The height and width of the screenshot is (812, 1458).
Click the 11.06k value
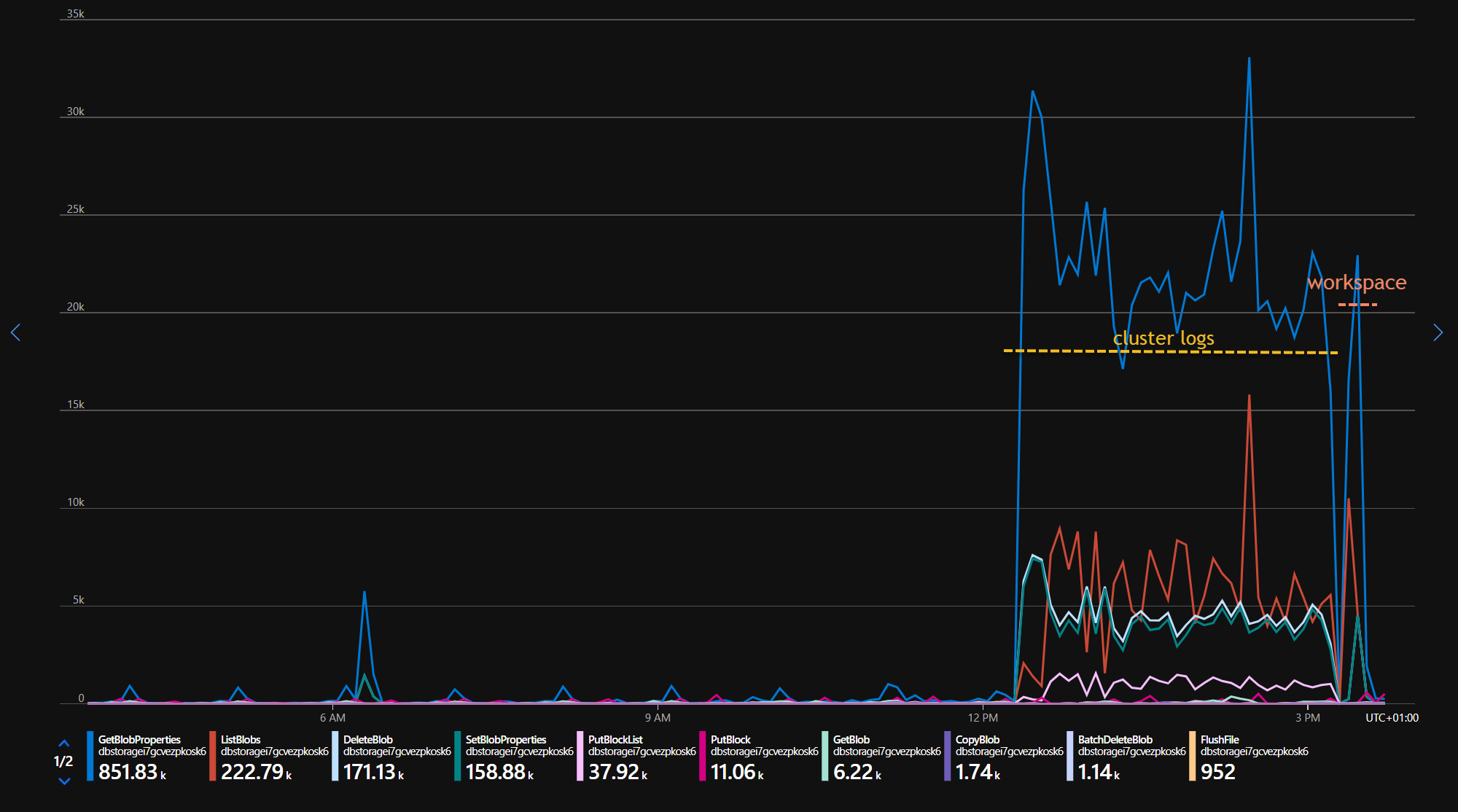(737, 772)
